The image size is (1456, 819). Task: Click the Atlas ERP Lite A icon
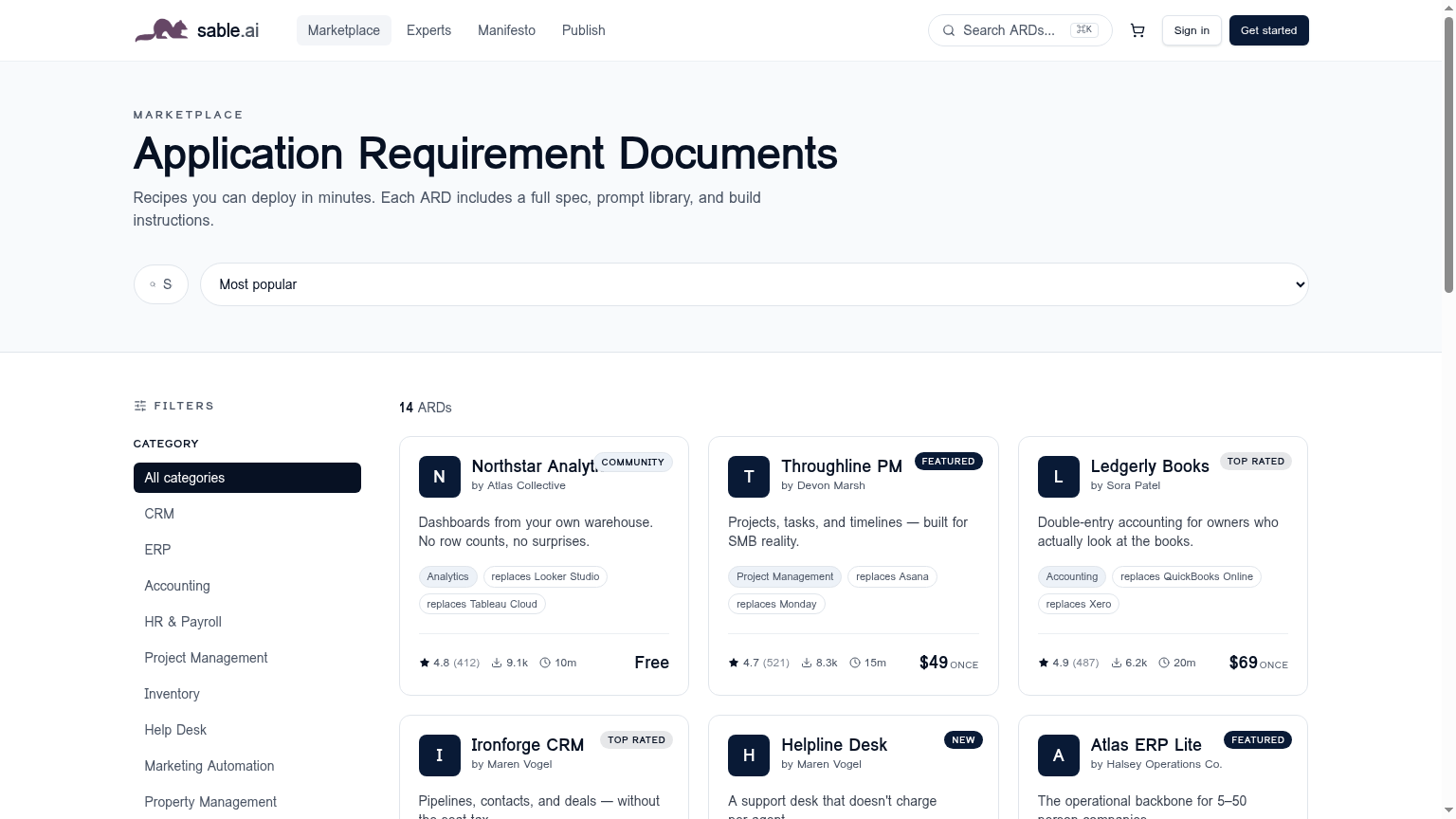1058,755
